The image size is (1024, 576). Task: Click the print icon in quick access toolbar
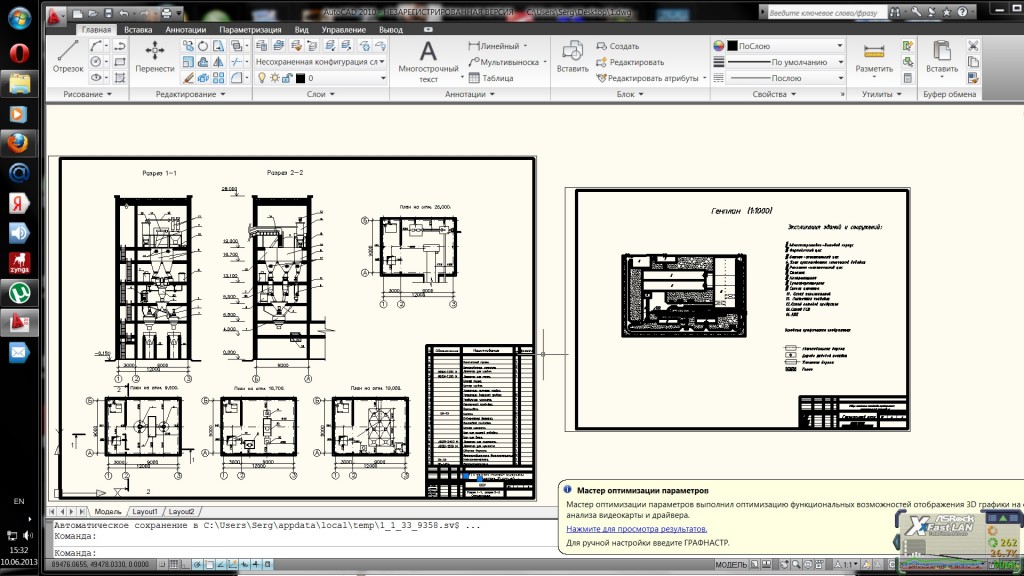166,13
